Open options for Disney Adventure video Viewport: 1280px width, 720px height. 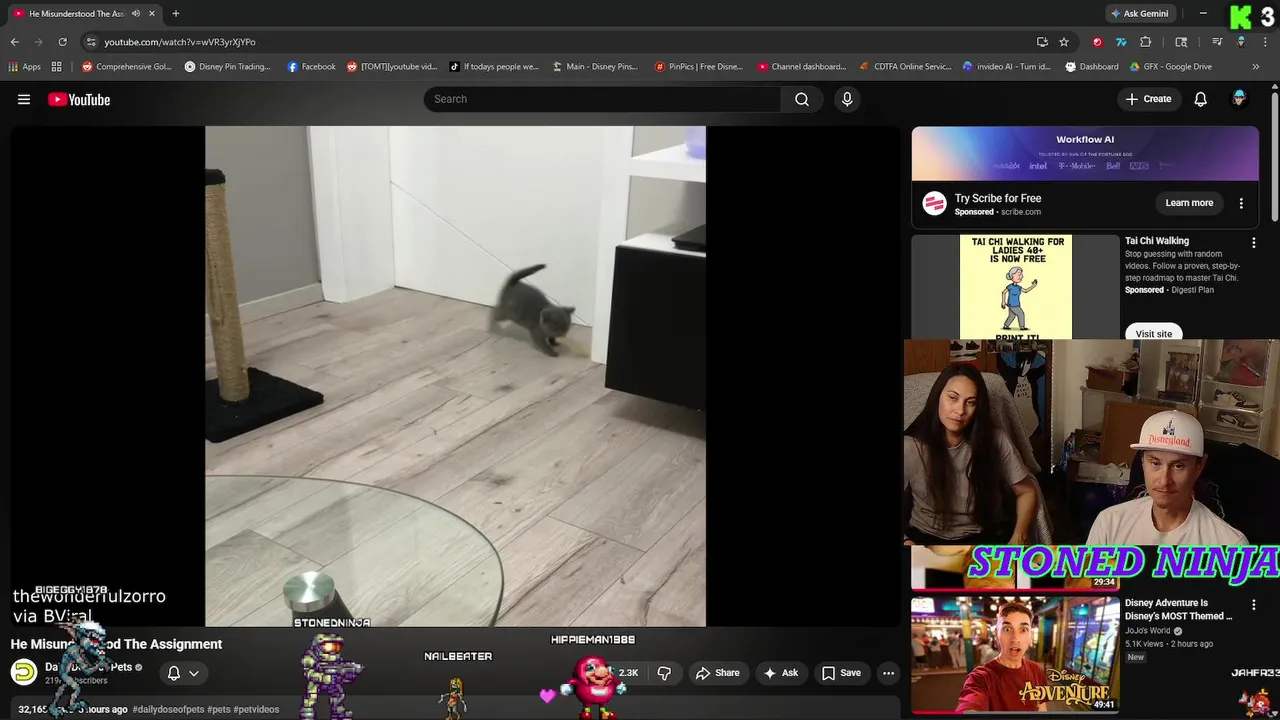coord(1253,605)
